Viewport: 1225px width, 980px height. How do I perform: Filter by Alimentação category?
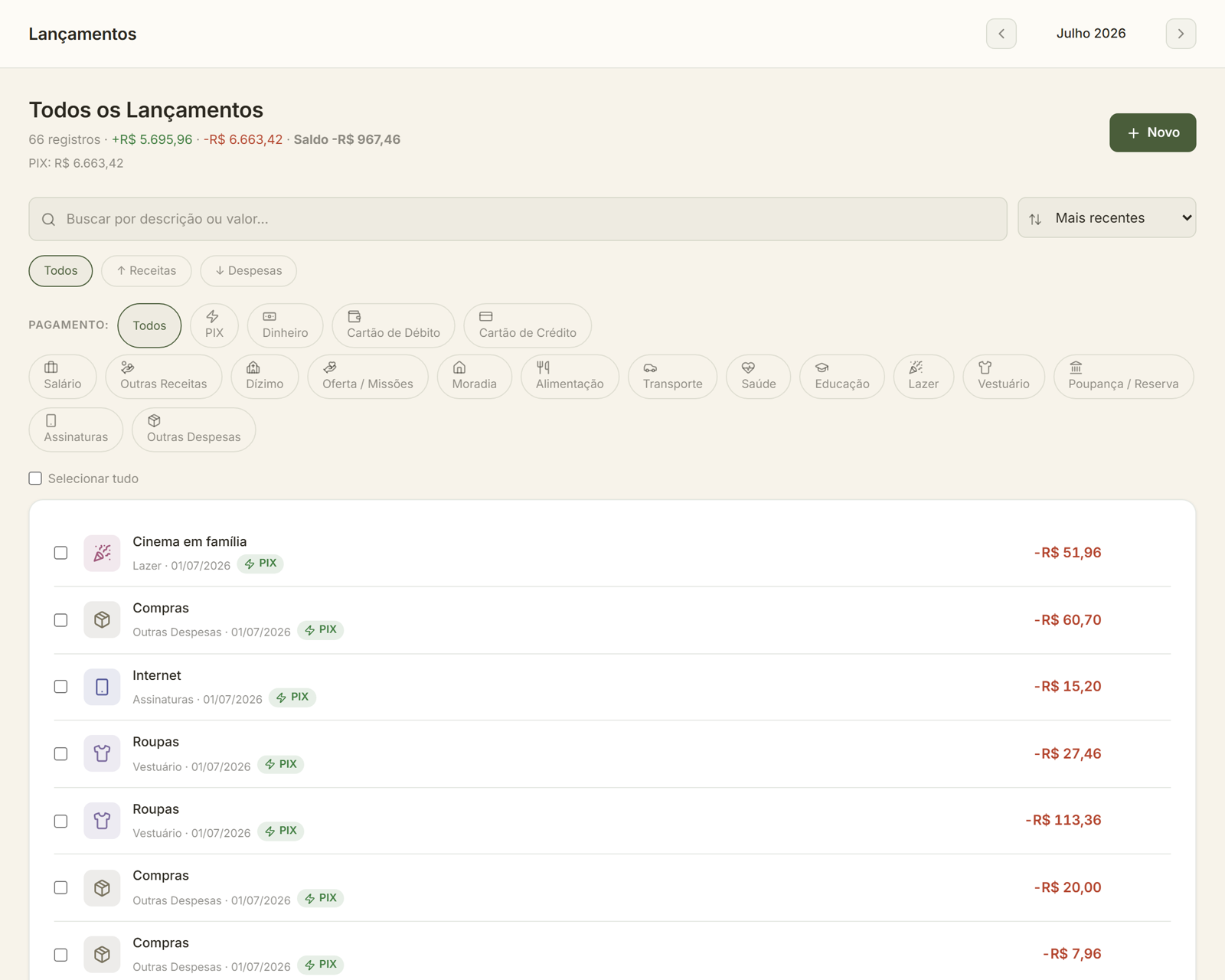pos(570,377)
